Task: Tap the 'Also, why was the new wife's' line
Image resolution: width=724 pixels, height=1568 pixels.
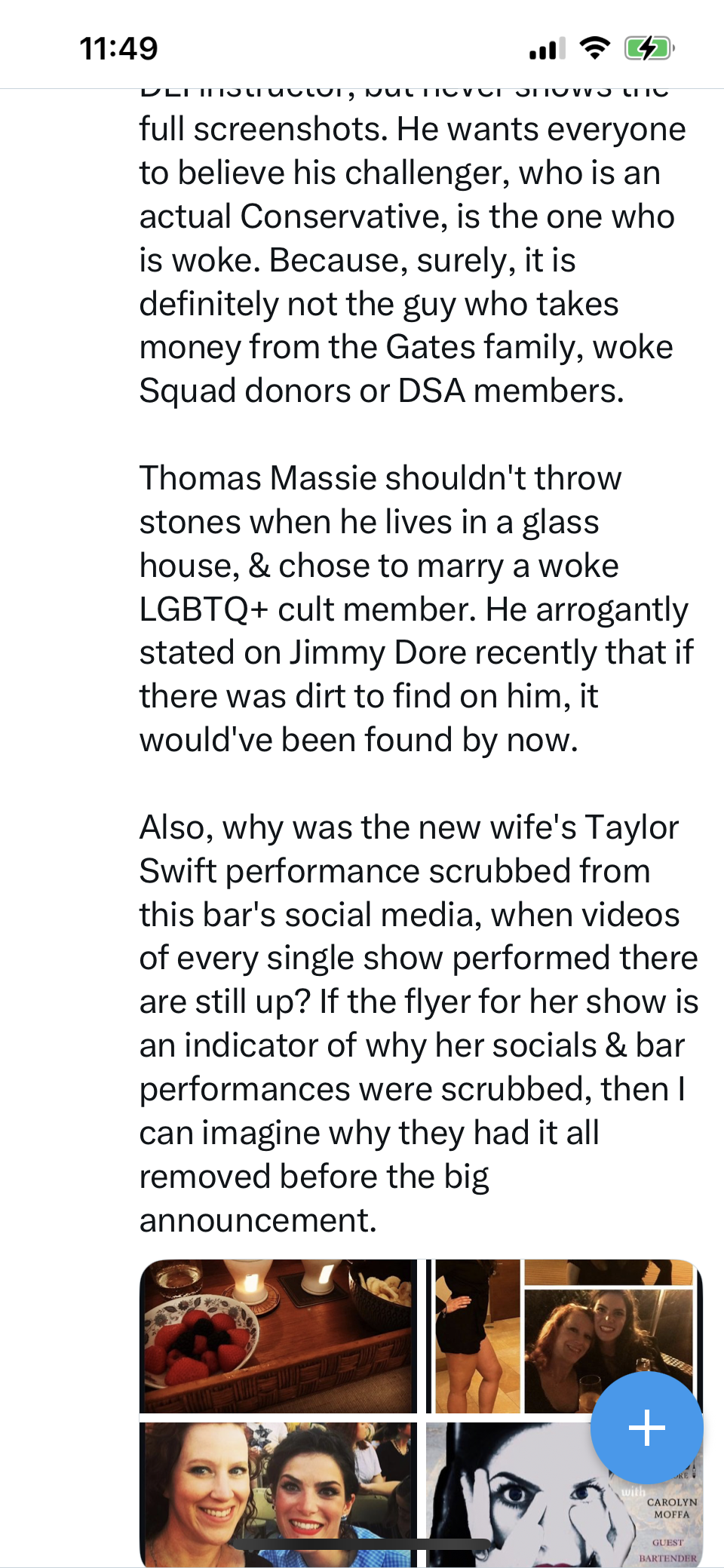Action: pyautogui.click(x=409, y=827)
